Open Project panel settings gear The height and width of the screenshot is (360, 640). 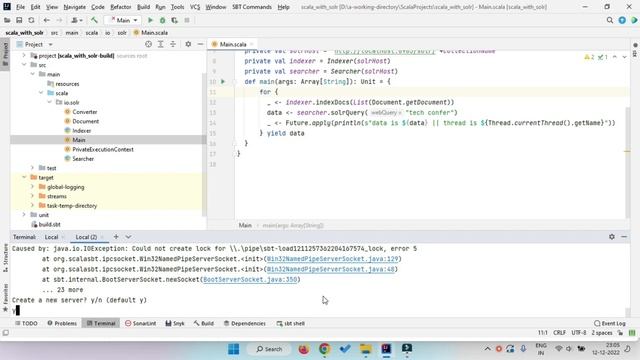(188, 44)
